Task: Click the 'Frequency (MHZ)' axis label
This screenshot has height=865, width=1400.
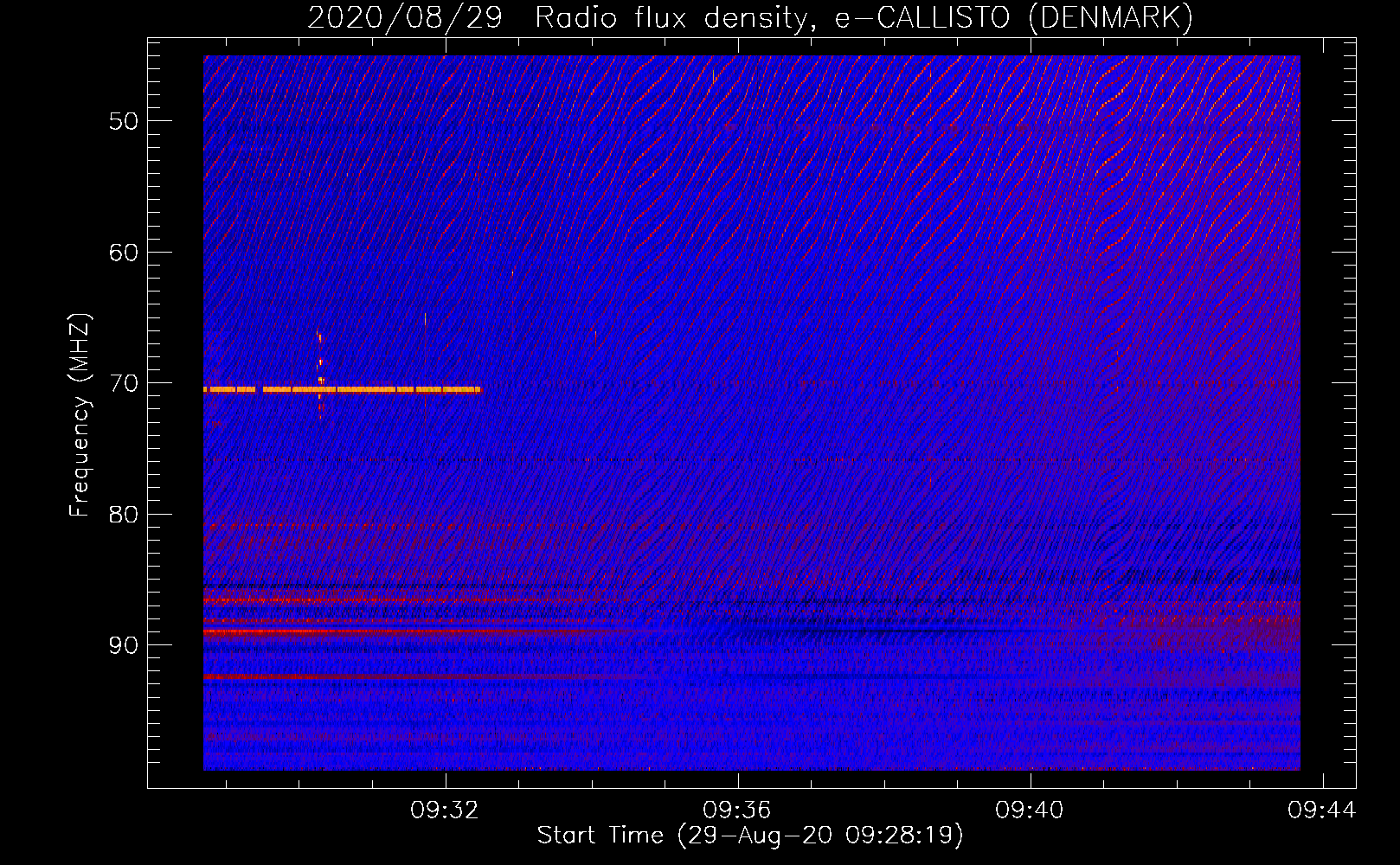Action: tap(80, 415)
